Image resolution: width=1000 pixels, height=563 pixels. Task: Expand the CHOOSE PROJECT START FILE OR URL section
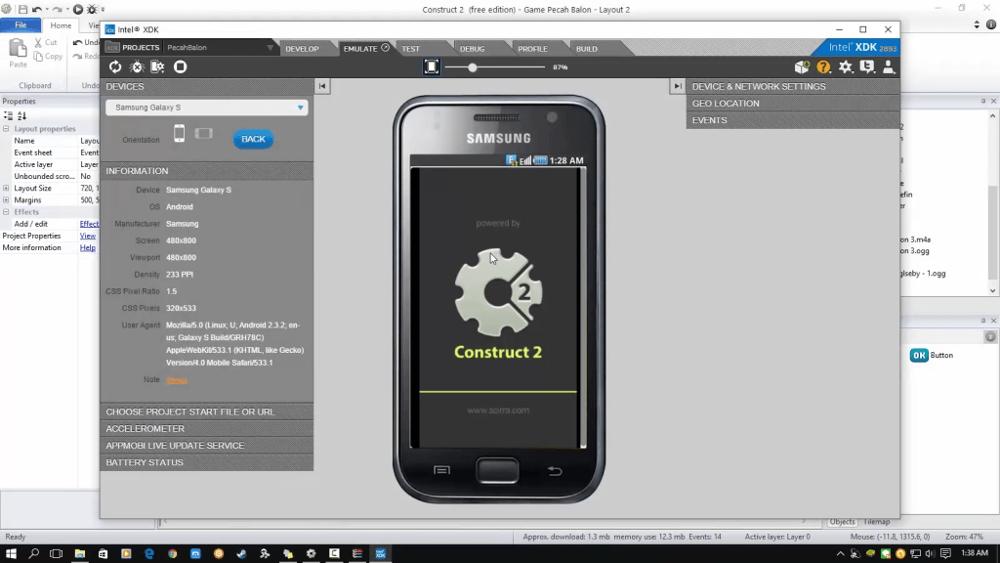pos(207,412)
